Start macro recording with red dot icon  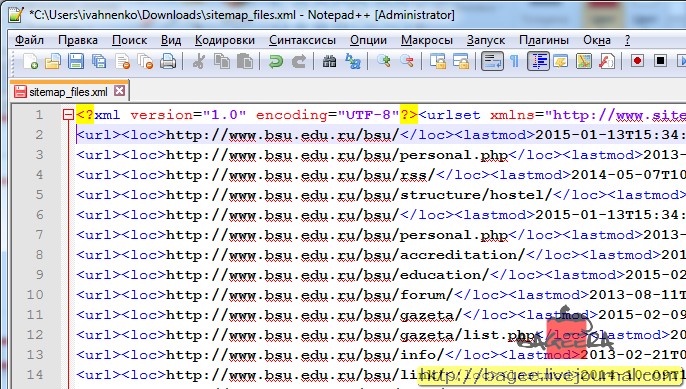[x=637, y=61]
